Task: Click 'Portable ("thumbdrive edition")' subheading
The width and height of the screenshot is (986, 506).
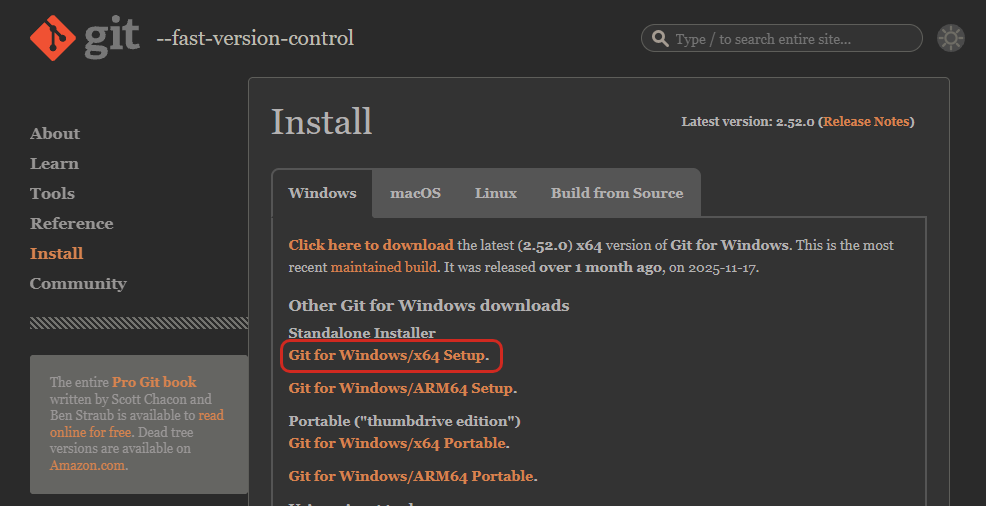Action: [x=404, y=421]
